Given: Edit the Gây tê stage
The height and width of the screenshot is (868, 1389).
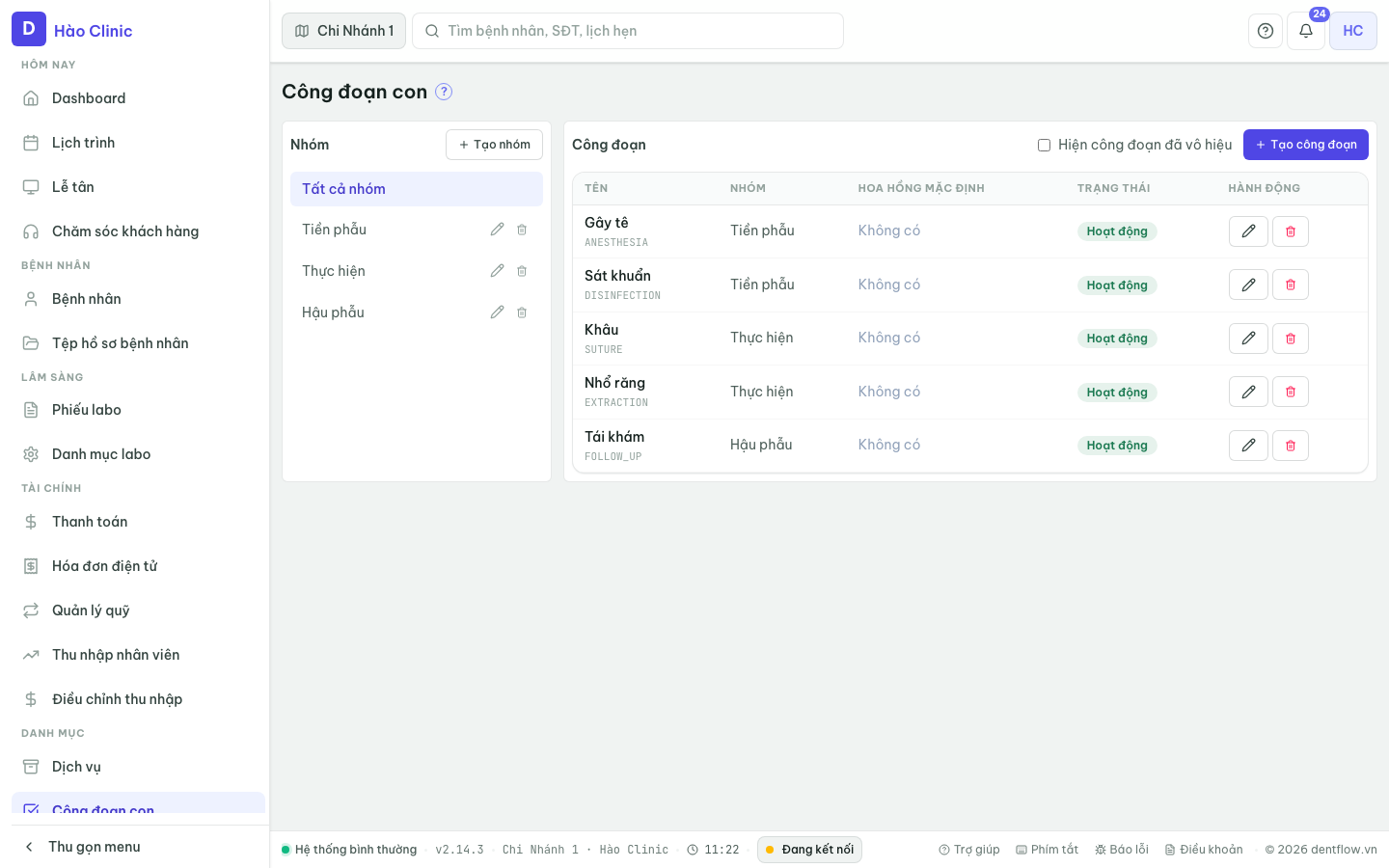Looking at the screenshot, I should pos(1248,231).
